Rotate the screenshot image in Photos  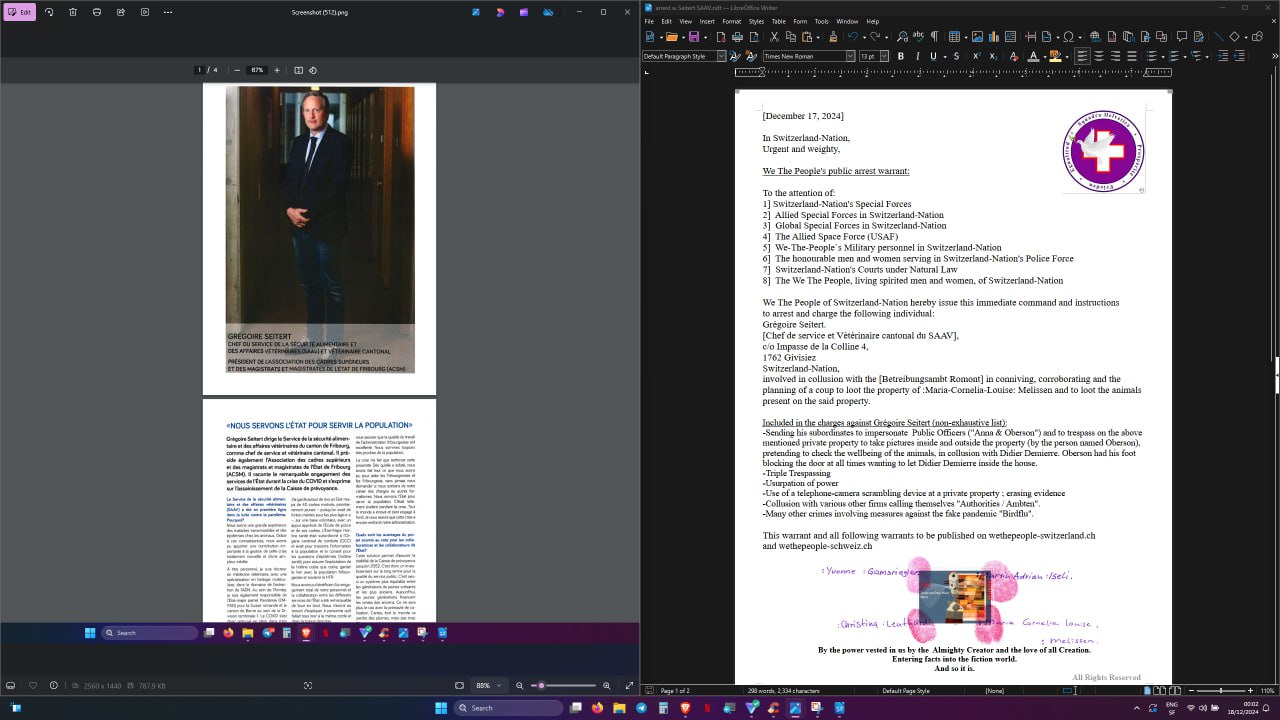point(49,12)
